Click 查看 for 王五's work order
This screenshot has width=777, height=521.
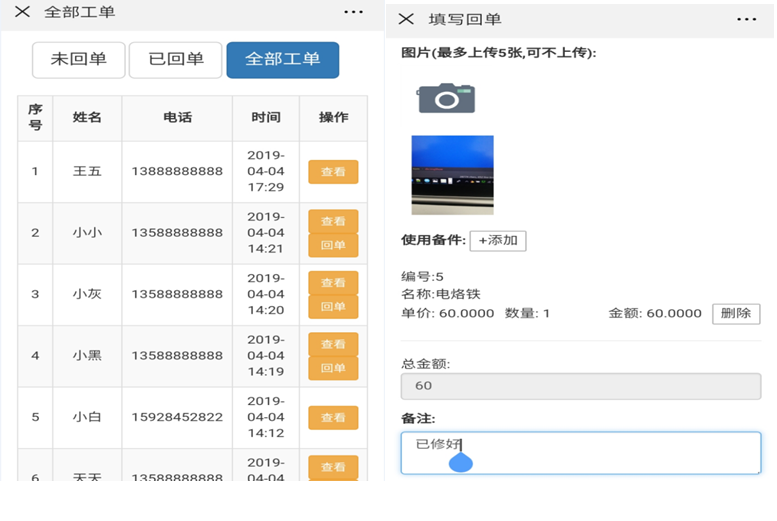[333, 172]
